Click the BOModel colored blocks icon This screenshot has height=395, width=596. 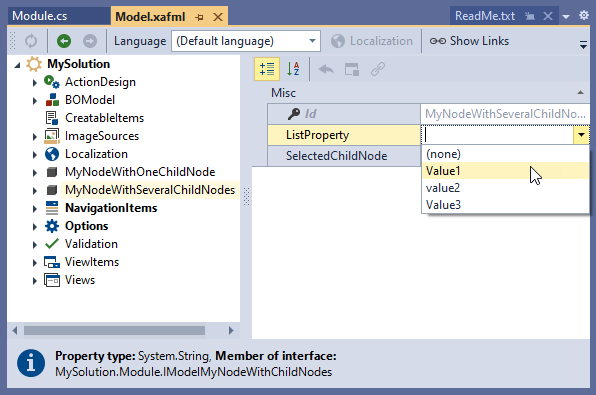click(x=52, y=100)
